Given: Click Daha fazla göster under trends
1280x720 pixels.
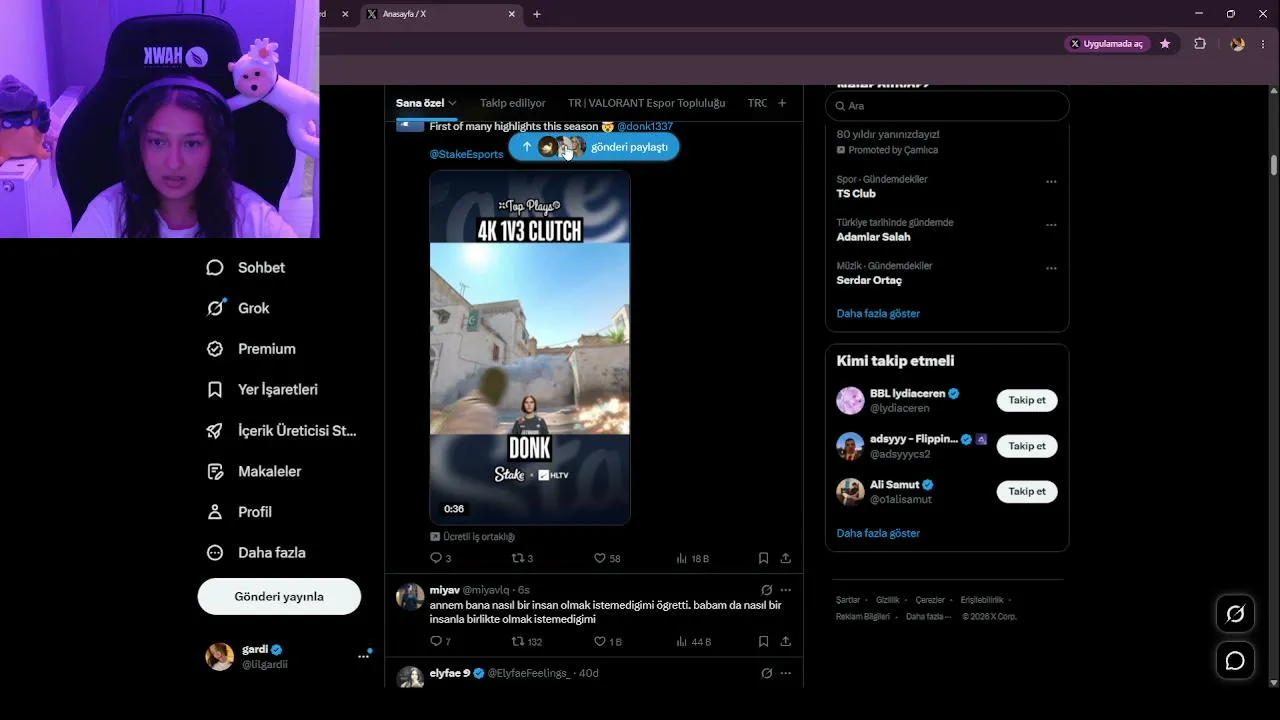Looking at the screenshot, I should coord(878,313).
